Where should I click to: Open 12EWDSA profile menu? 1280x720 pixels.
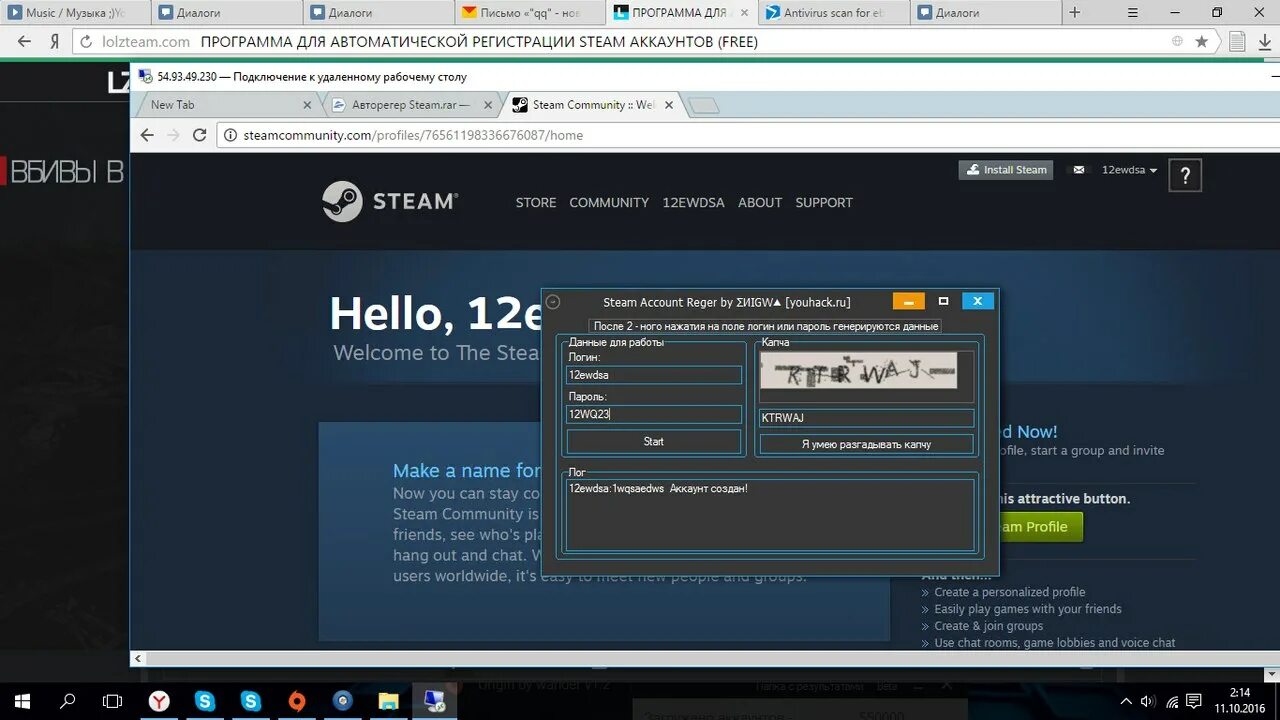click(693, 202)
